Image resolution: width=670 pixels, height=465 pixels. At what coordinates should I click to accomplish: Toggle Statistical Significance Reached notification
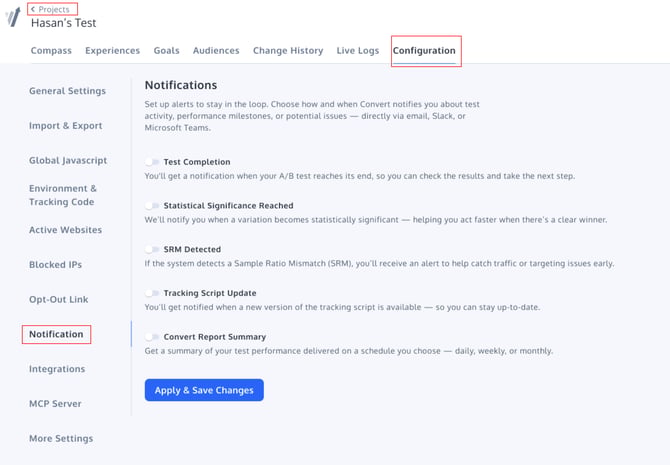click(152, 206)
